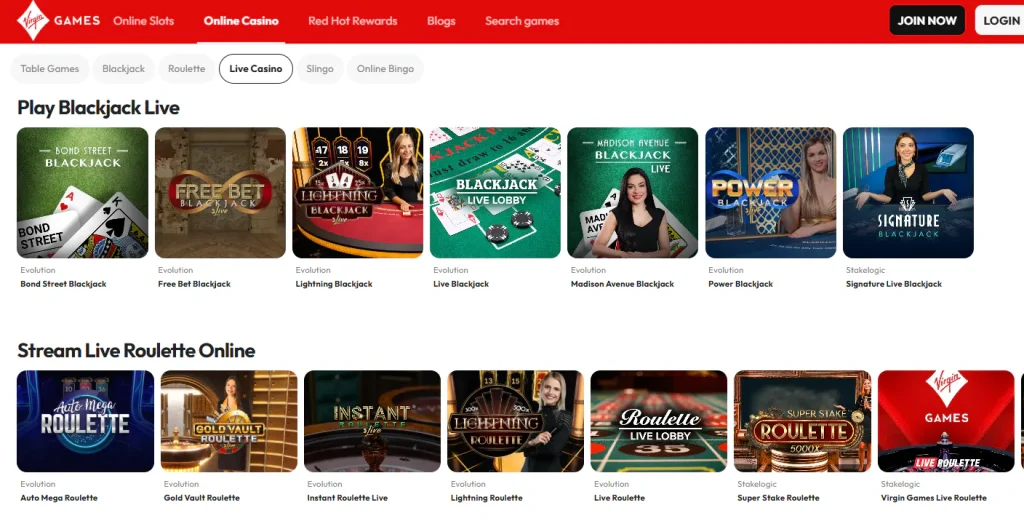Click the Super Stake Roulette title text
The height and width of the screenshot is (521, 1024).
coord(778,497)
